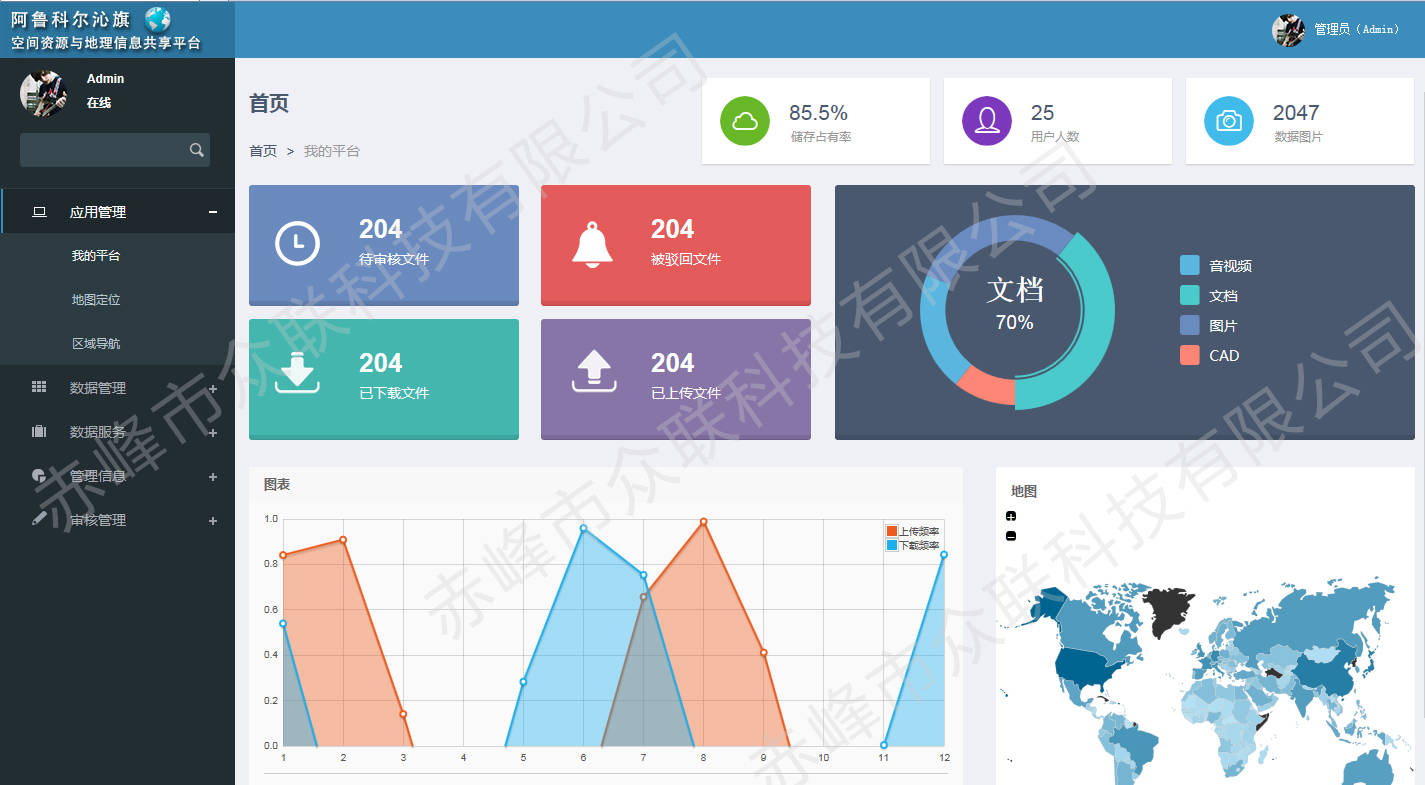Click the green cloud storage icon
Screen dimensions: 1425x785
coord(745,121)
